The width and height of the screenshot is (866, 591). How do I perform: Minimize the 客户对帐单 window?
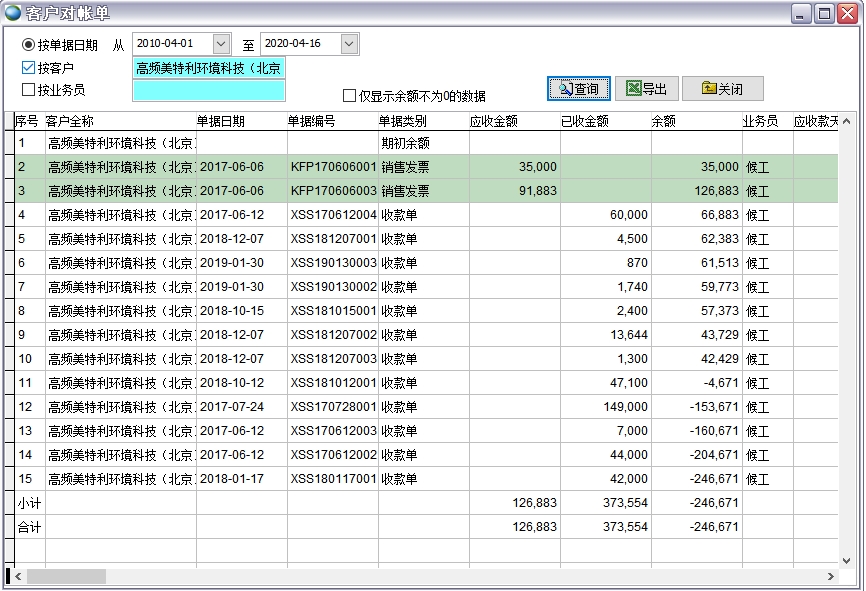click(x=802, y=13)
